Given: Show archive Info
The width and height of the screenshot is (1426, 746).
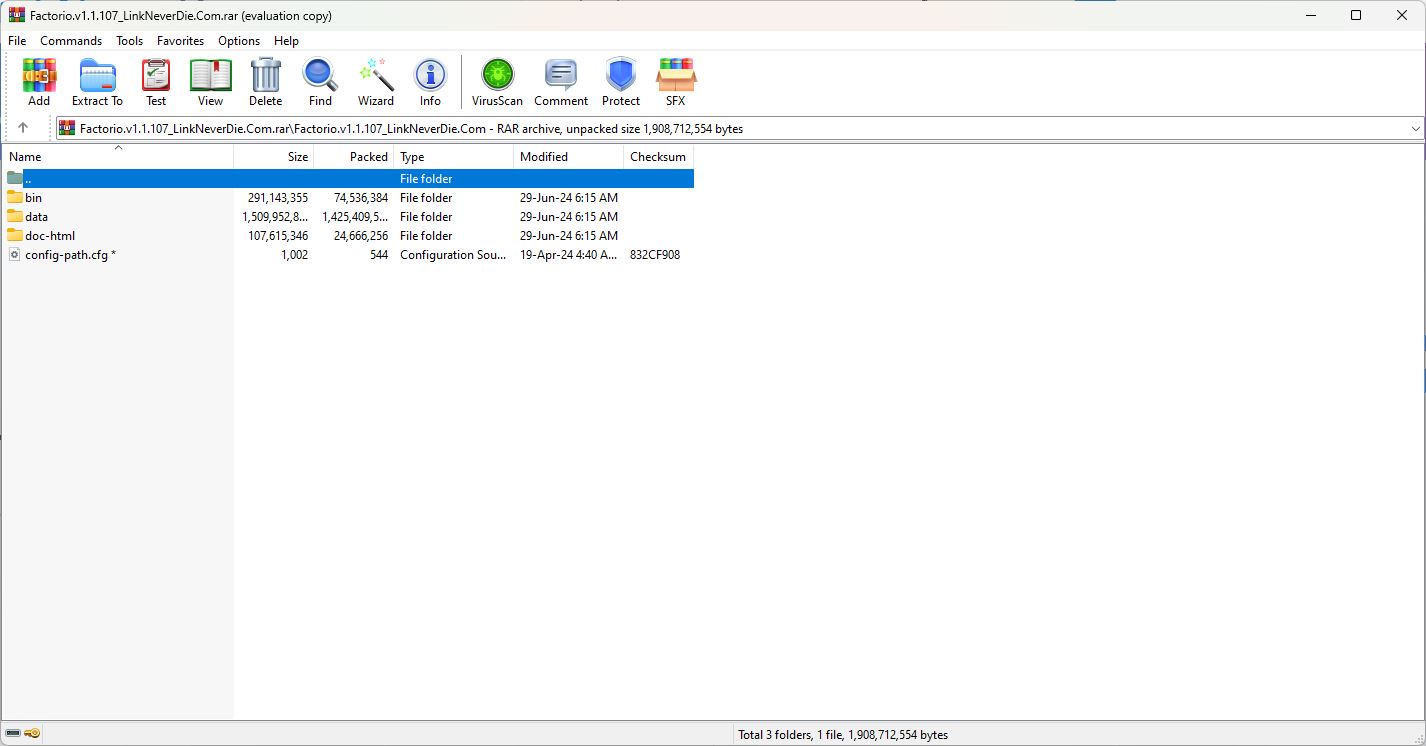Looking at the screenshot, I should [x=430, y=81].
